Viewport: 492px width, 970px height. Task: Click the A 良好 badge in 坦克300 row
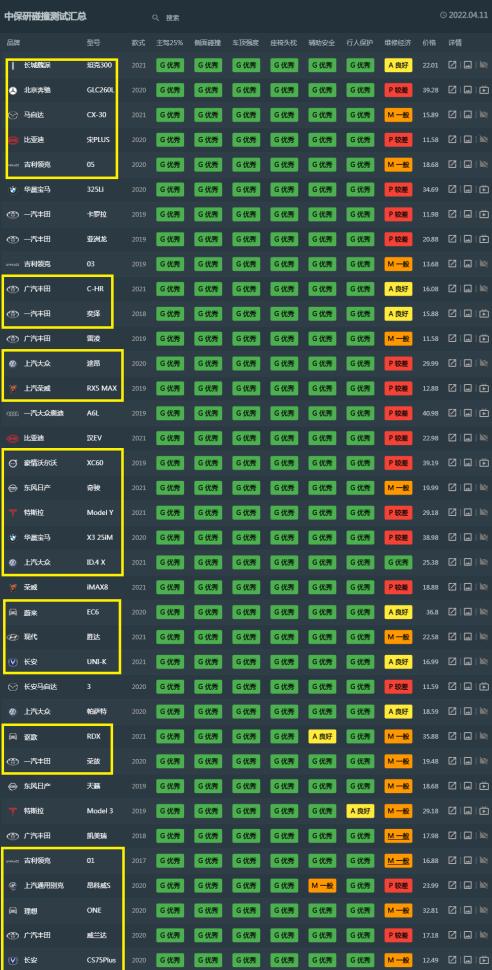click(x=399, y=65)
